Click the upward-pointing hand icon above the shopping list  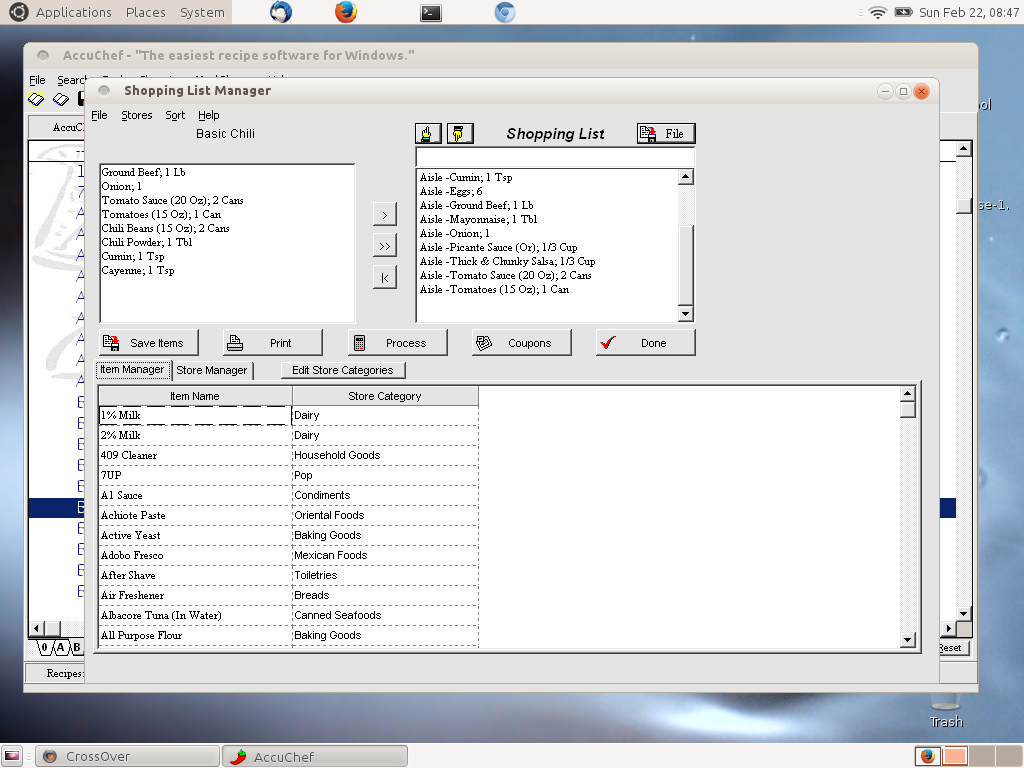428,132
